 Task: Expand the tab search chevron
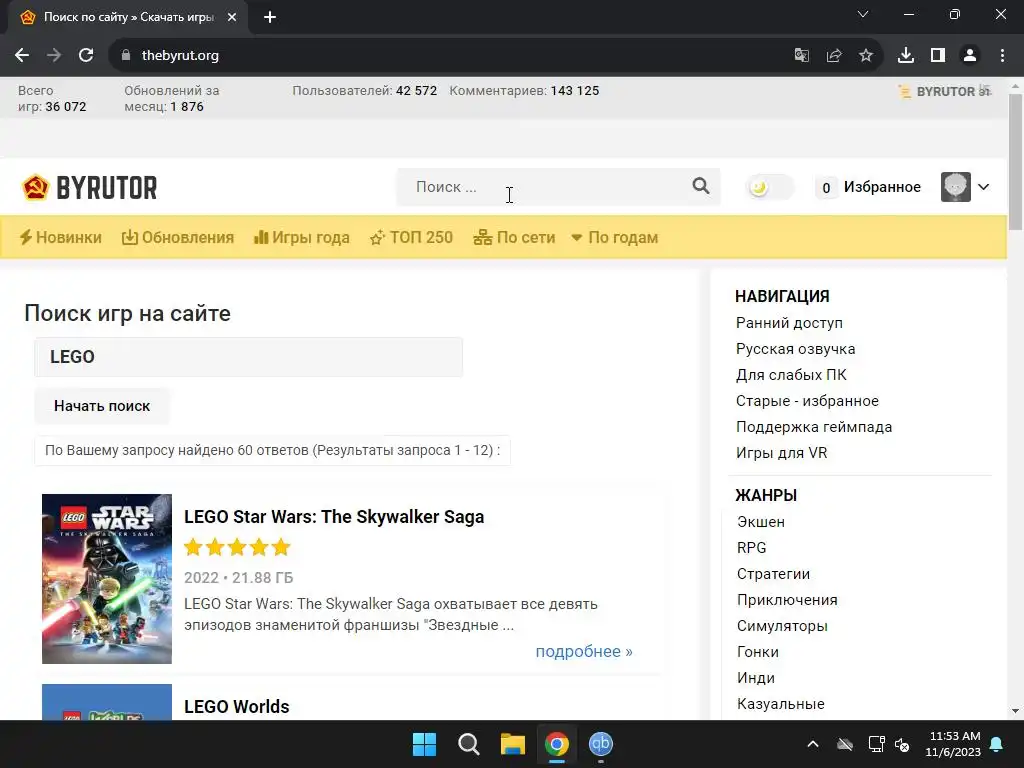point(863,14)
